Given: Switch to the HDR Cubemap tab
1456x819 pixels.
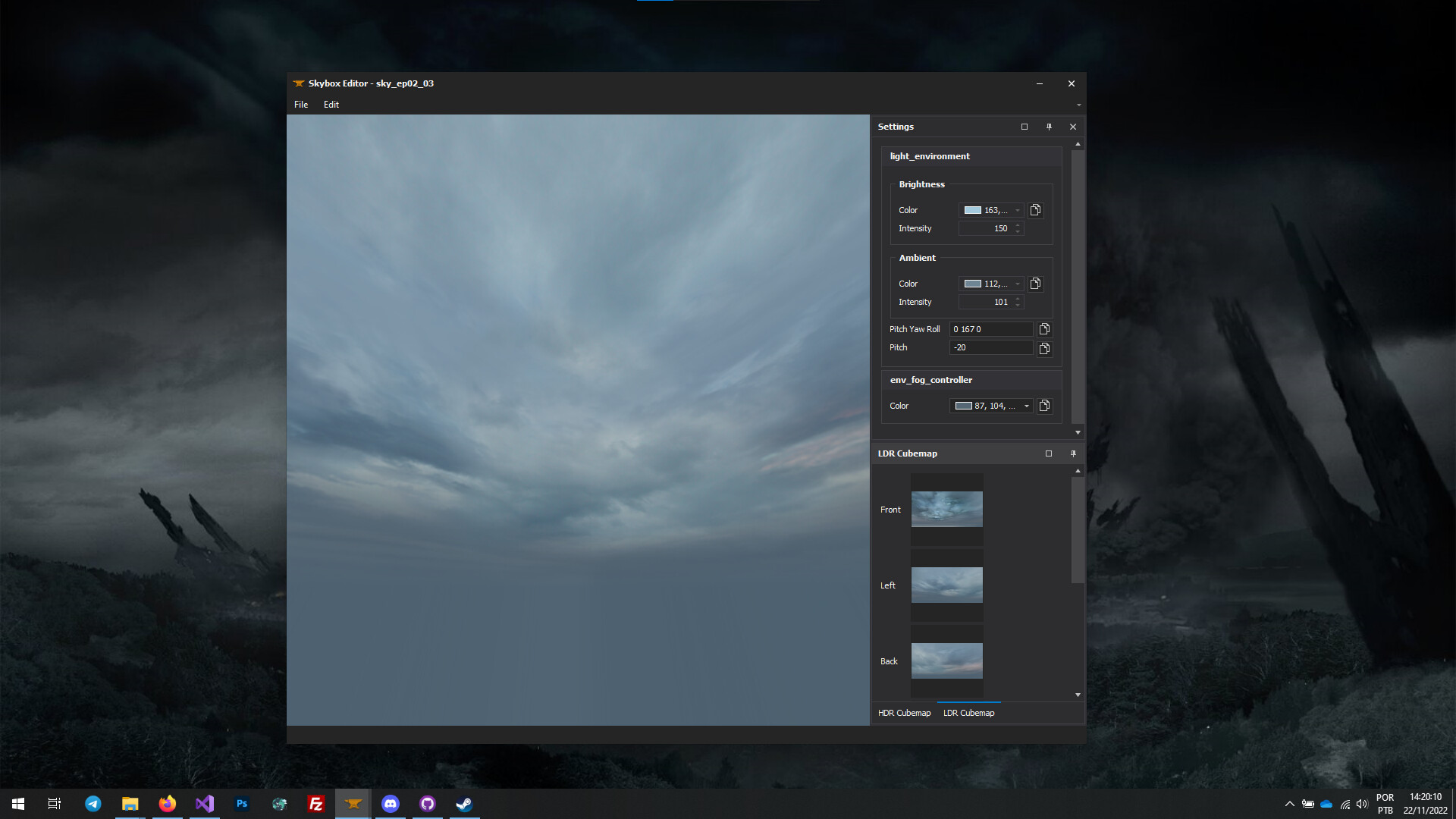Looking at the screenshot, I should pos(904,713).
